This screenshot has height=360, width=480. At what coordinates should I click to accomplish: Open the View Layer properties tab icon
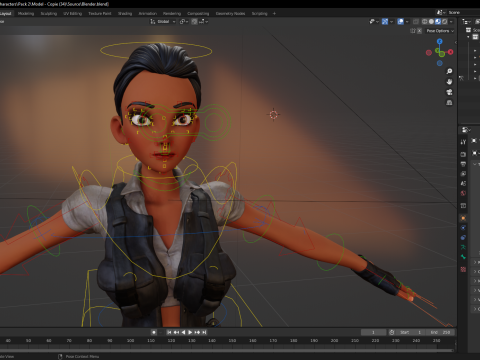click(463, 174)
